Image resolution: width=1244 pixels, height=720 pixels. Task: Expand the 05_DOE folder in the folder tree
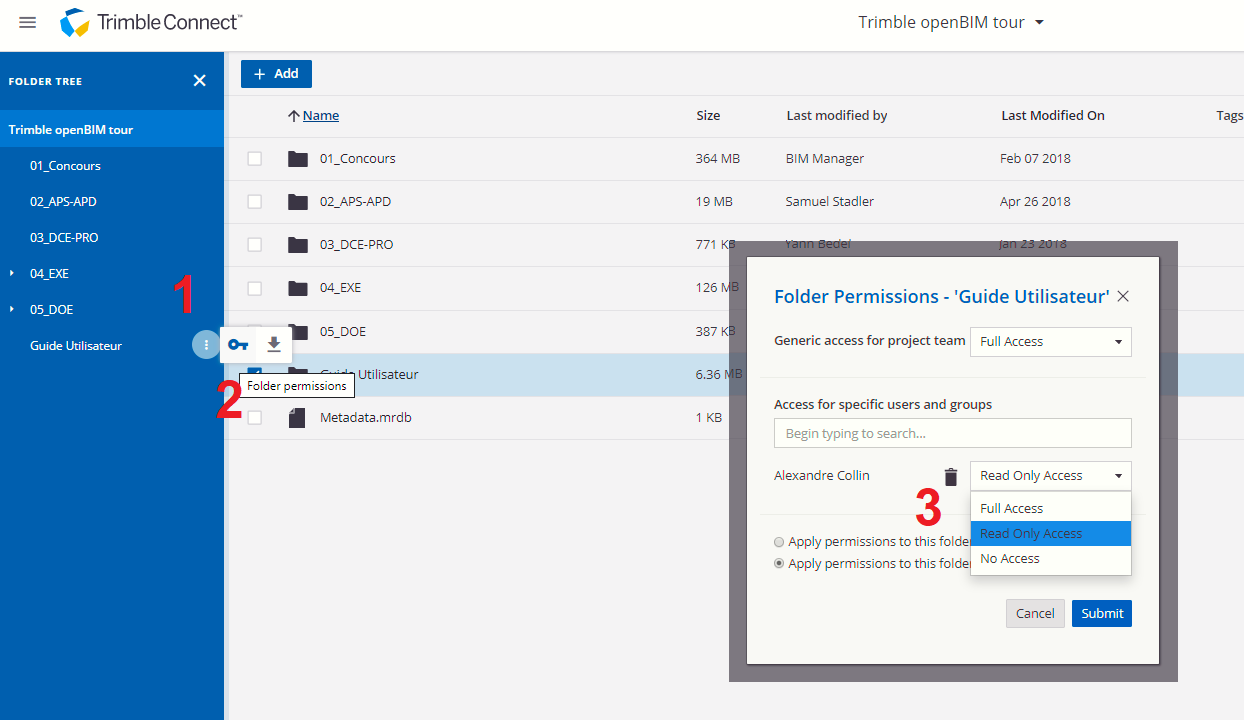[x=11, y=309]
